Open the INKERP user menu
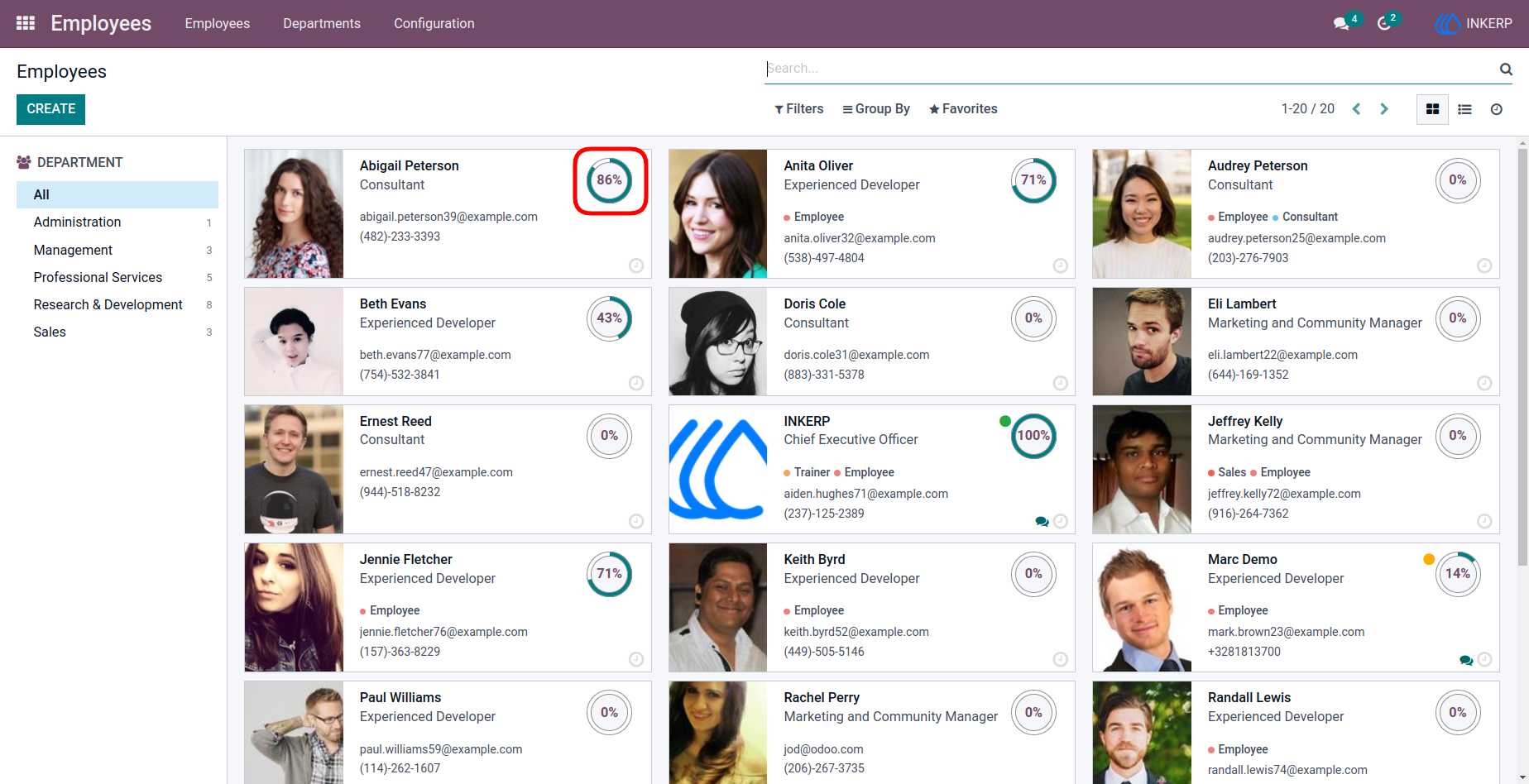 pos(1474,24)
